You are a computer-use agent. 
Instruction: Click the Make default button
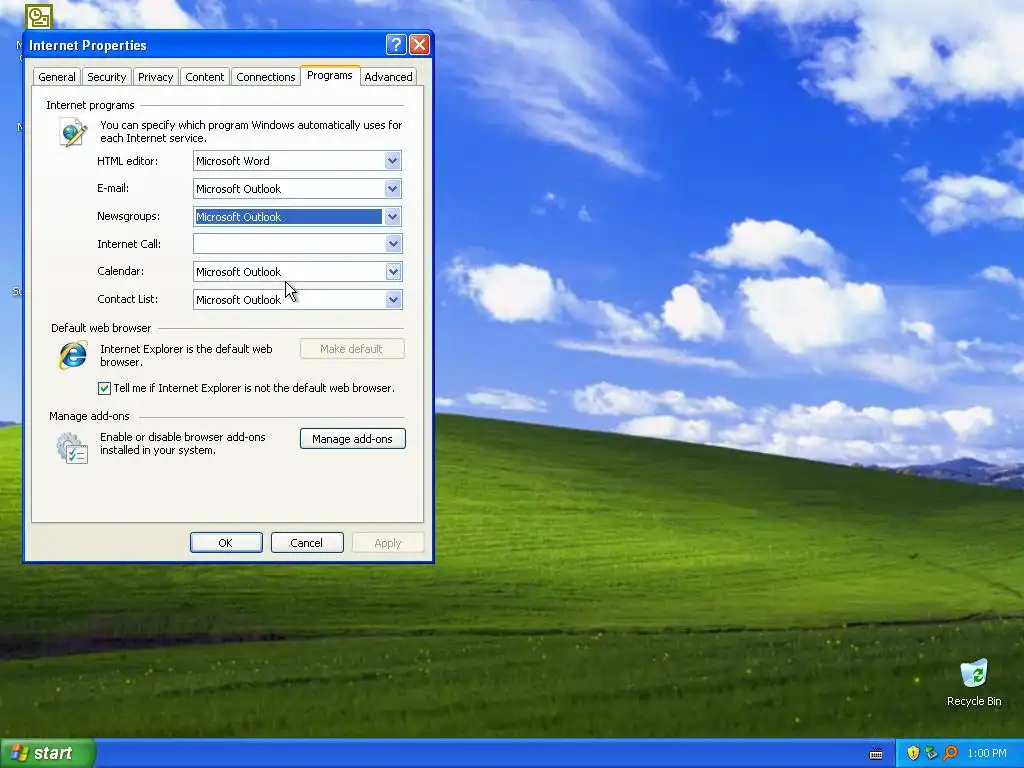point(352,349)
